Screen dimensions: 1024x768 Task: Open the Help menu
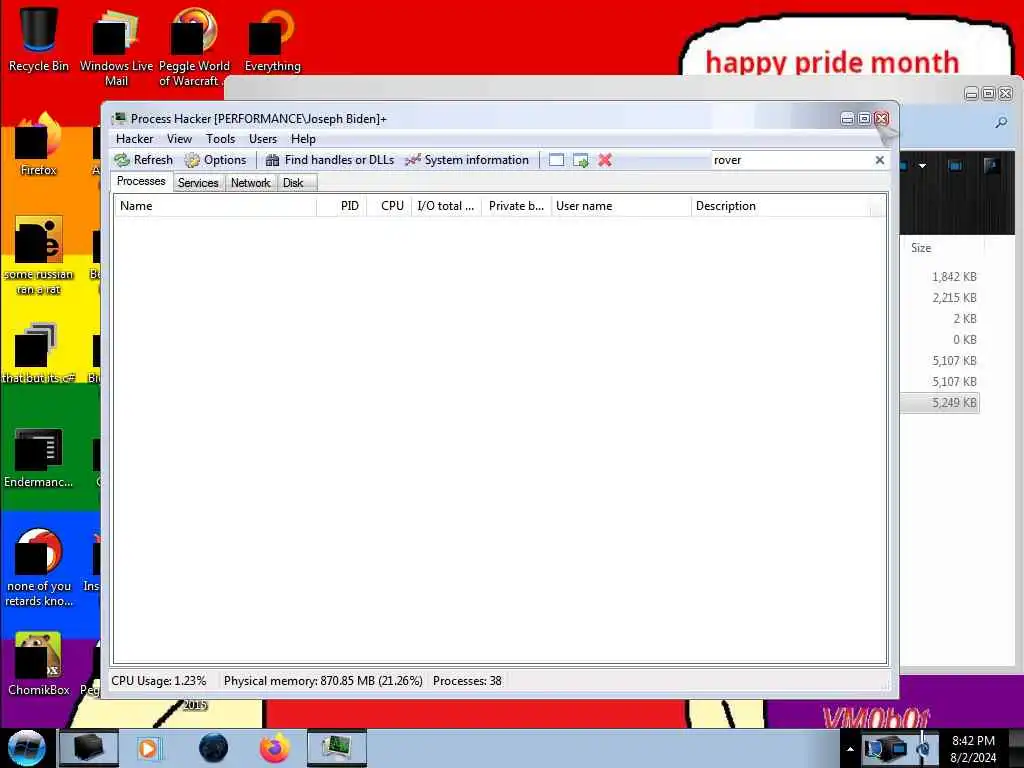coord(303,139)
